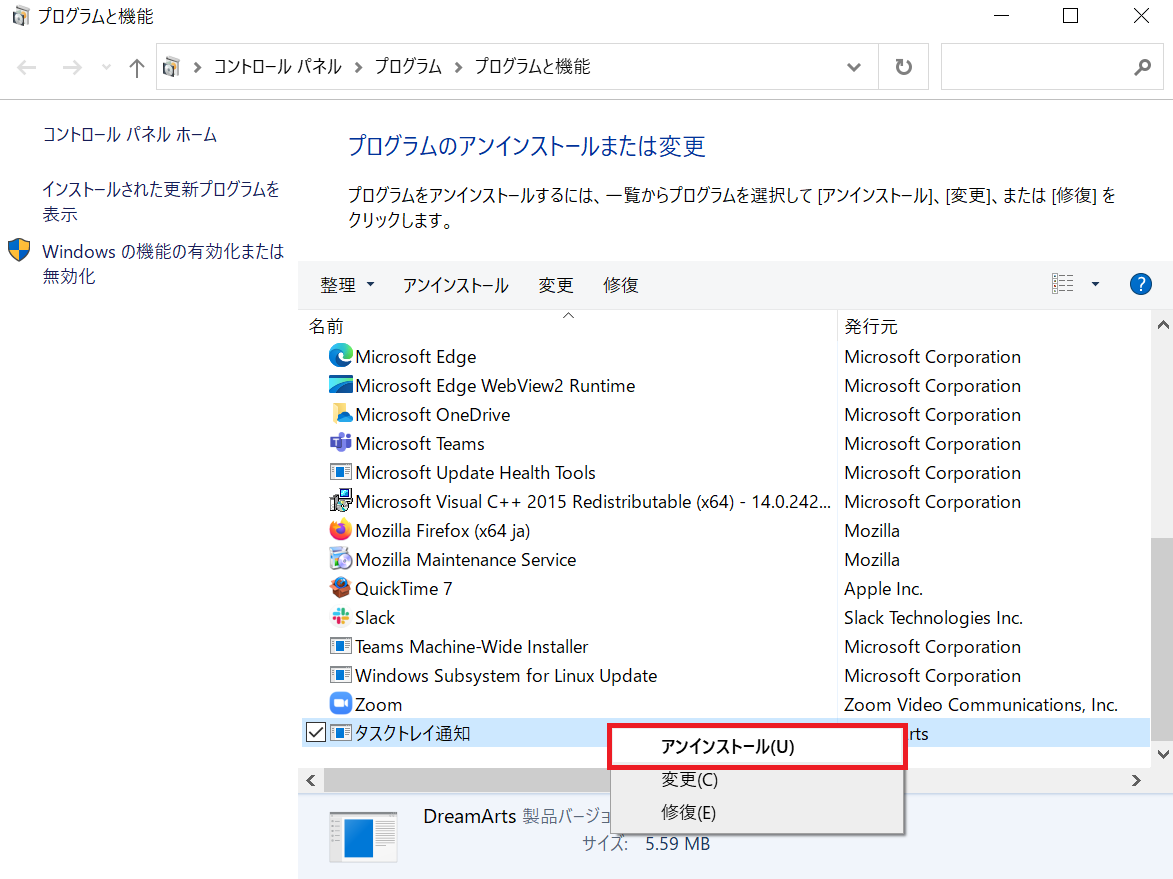Choose アンインストール(U) from the context menu

click(x=757, y=746)
